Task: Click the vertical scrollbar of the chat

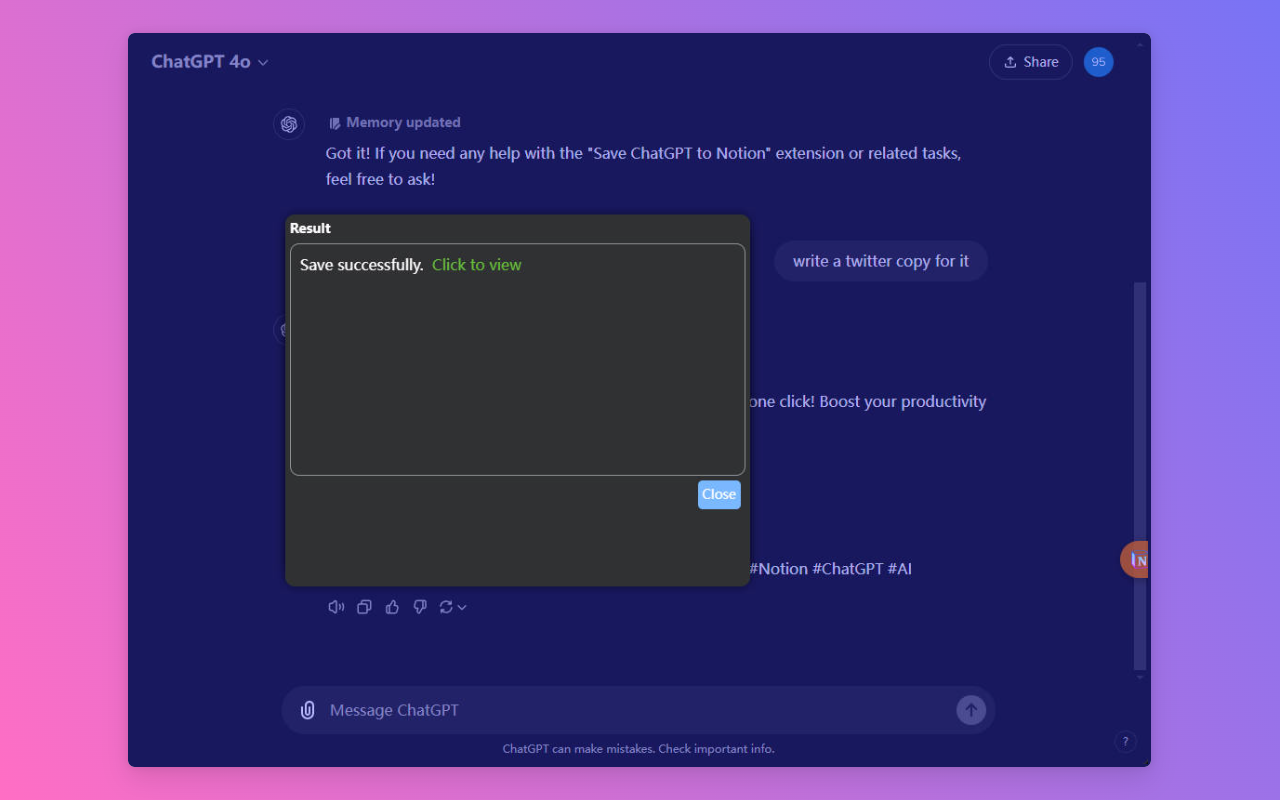Action: pyautogui.click(x=1139, y=470)
